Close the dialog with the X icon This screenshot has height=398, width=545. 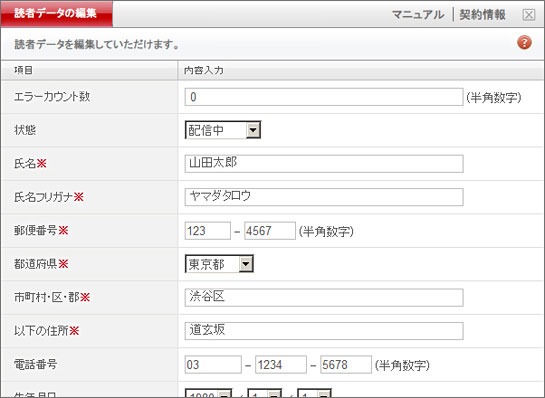click(x=529, y=15)
